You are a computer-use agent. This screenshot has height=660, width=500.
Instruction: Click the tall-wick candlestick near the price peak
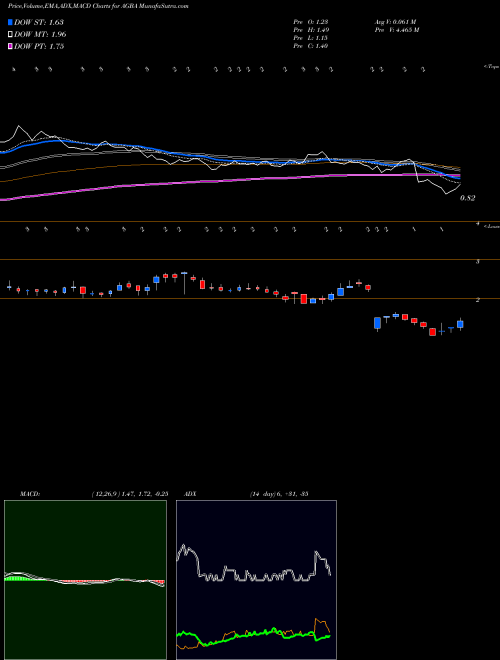point(184,283)
